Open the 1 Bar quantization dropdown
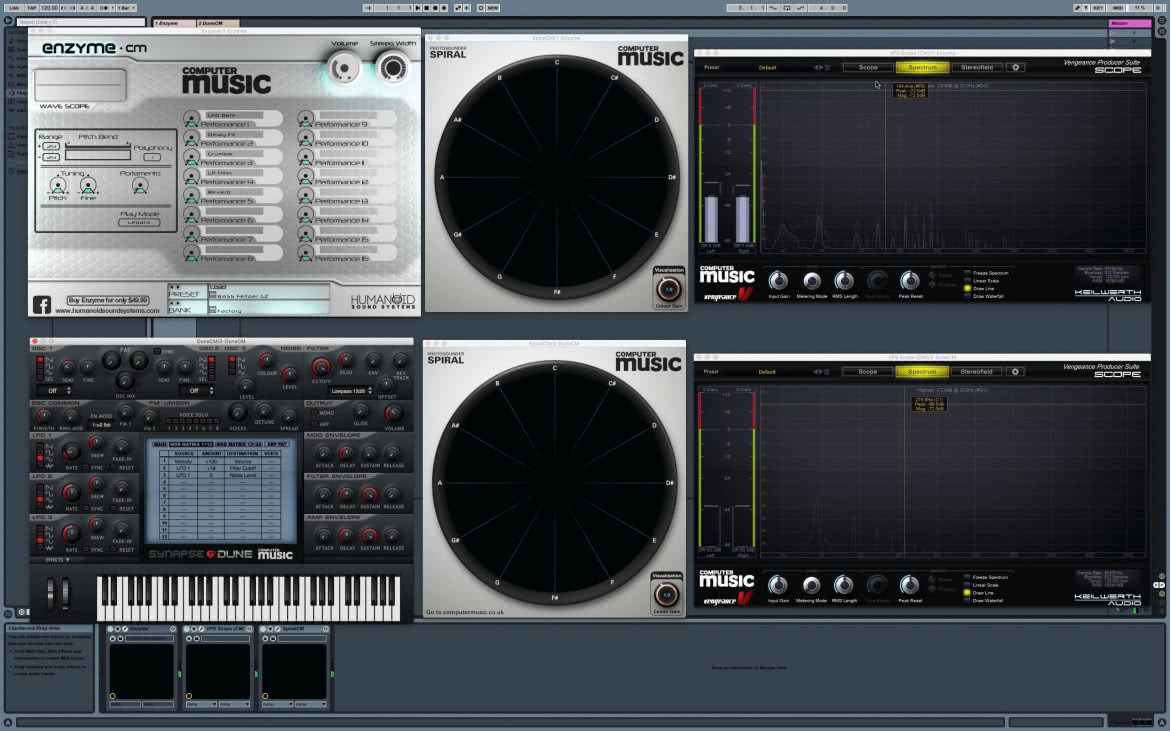Viewport: 1170px width, 731px height. pos(125,7)
